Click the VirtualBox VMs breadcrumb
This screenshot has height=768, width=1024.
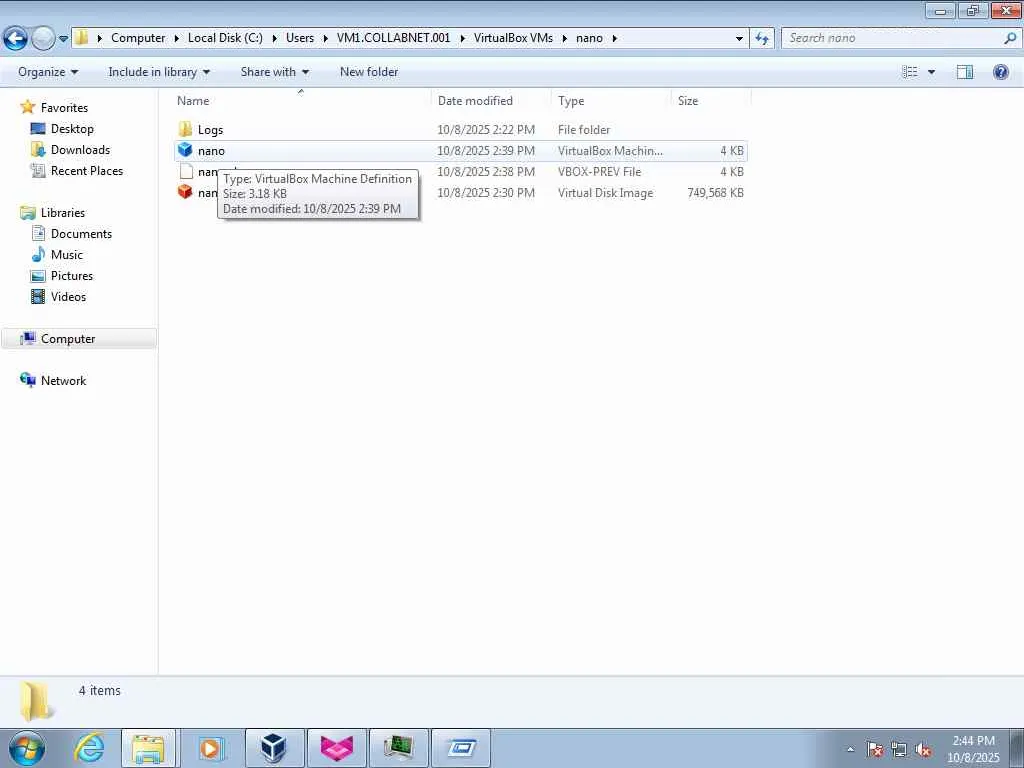(x=513, y=38)
